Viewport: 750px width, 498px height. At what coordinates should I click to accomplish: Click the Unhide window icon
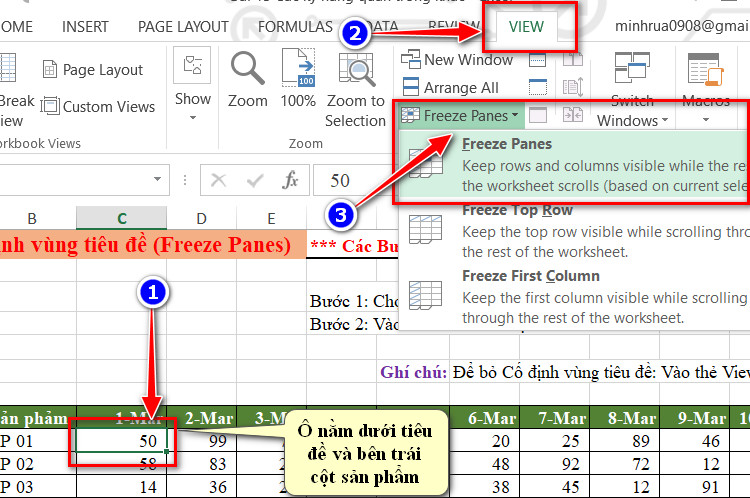pos(538,115)
